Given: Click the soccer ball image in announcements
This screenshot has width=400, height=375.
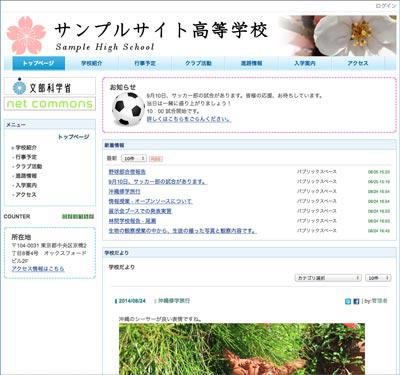Looking at the screenshot, I should pyautogui.click(x=128, y=109).
